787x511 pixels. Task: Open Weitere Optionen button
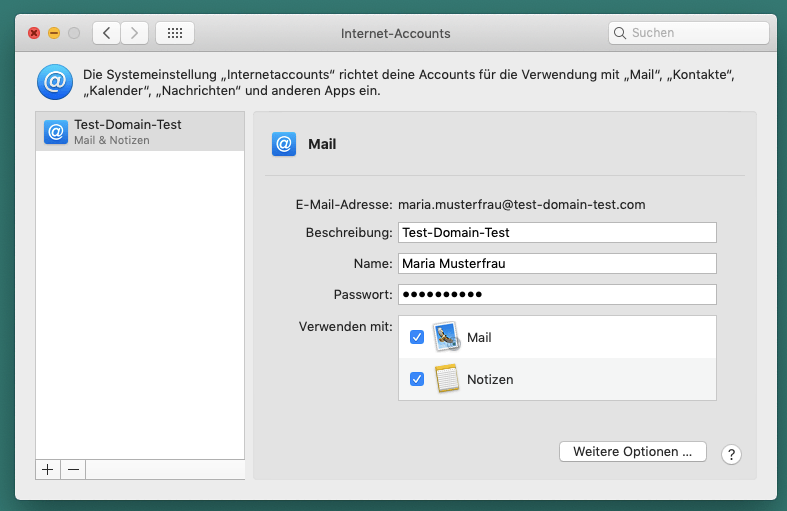pyautogui.click(x=632, y=452)
